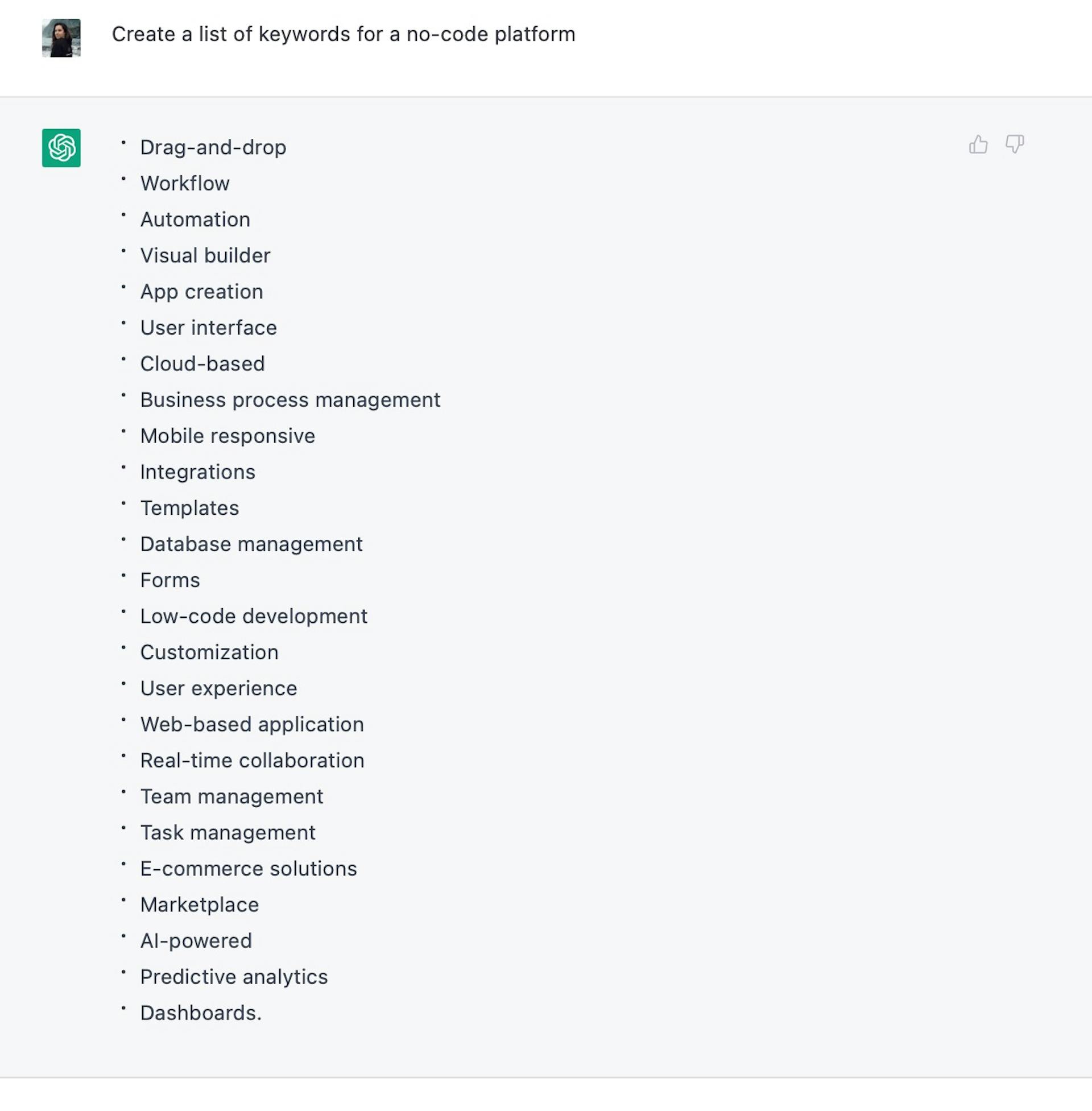Select the "Workflow" list item
The height and width of the screenshot is (1111, 1092).
point(185,184)
